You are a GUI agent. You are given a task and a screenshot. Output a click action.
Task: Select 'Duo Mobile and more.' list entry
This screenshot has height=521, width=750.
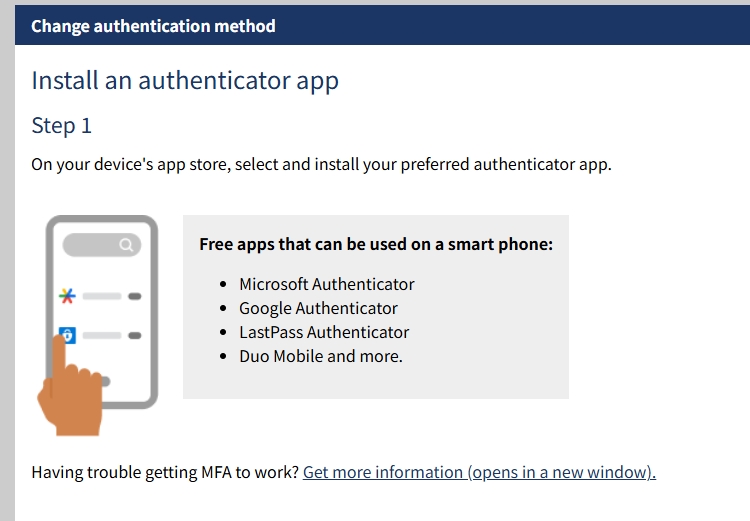click(x=320, y=356)
